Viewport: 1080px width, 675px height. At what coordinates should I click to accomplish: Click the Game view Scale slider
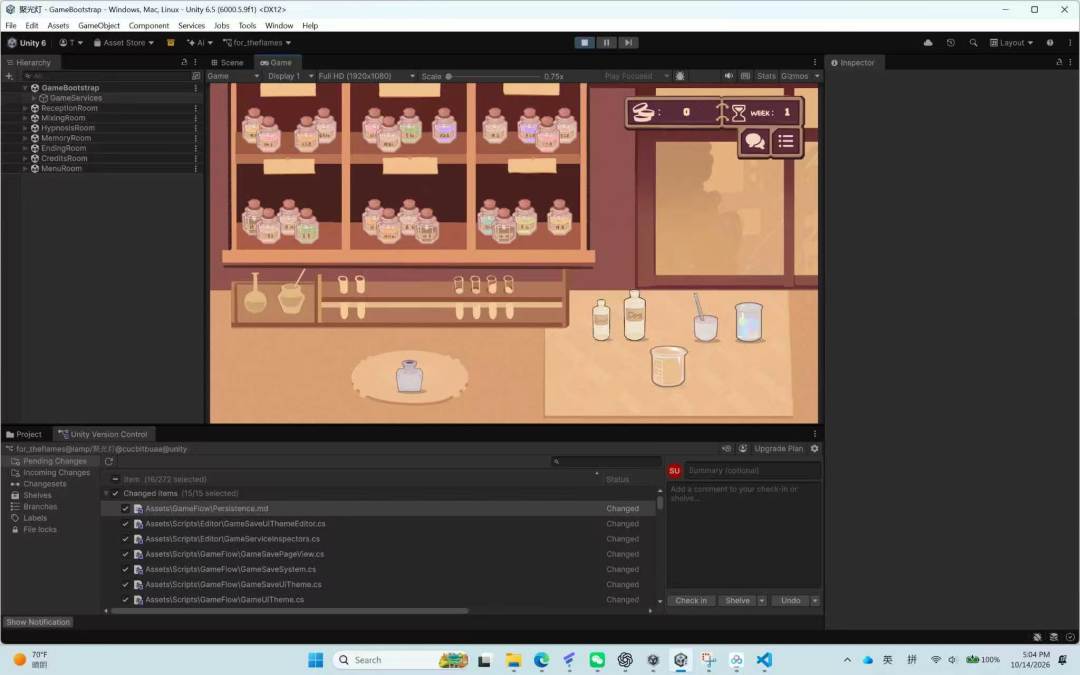pos(492,76)
